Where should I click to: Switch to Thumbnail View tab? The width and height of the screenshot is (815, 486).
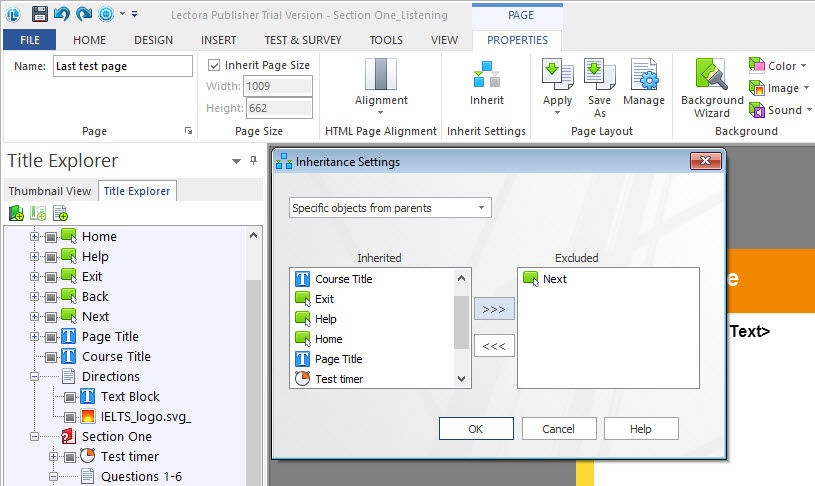[50, 191]
